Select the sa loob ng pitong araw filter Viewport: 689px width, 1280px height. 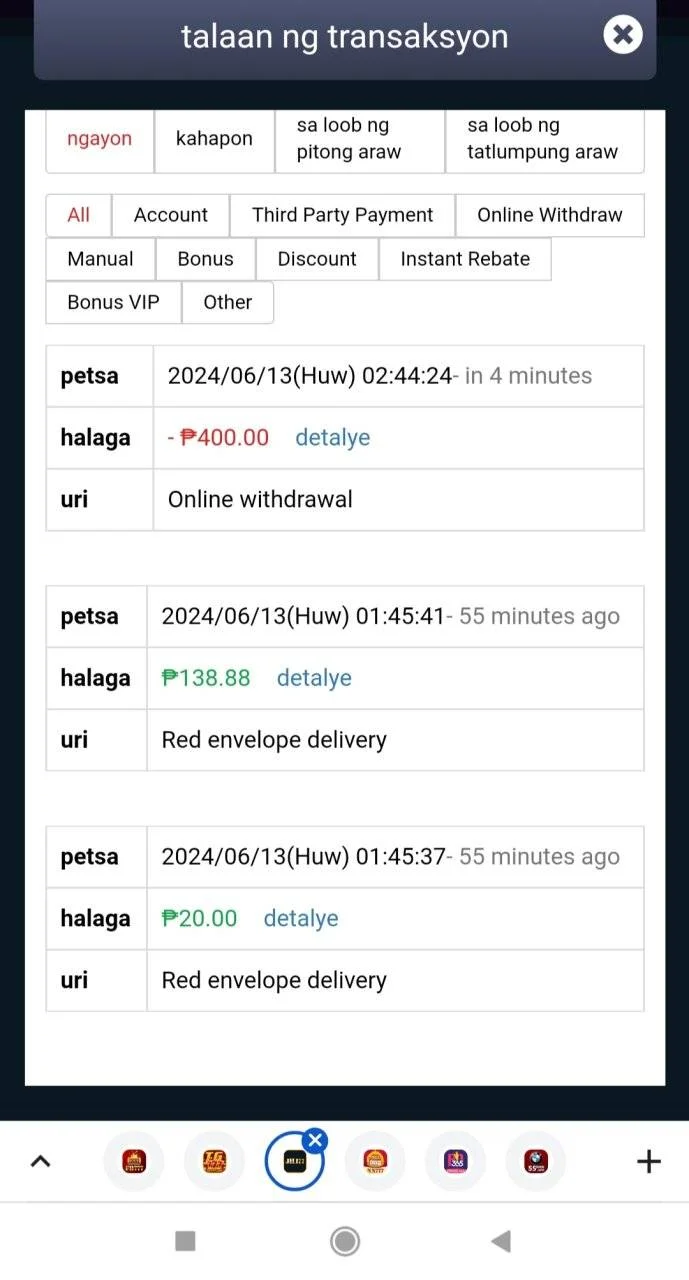pyautogui.click(x=360, y=139)
